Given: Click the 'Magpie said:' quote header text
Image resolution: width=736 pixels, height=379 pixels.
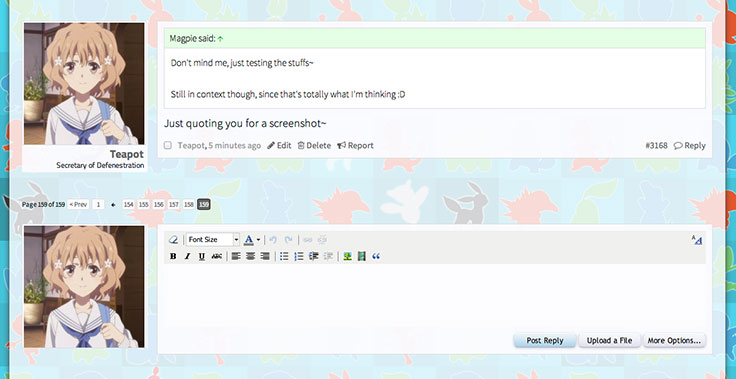Looking at the screenshot, I should 192,39.
